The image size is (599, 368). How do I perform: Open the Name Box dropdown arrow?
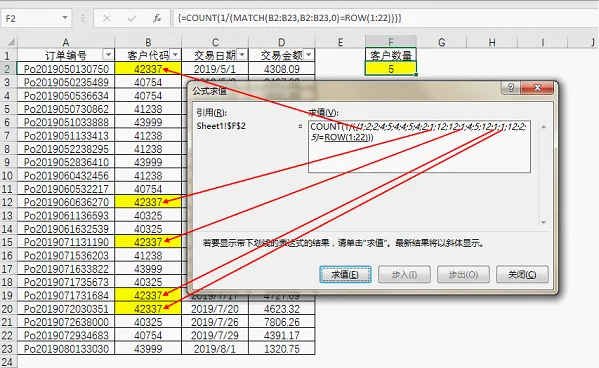(x=65, y=18)
